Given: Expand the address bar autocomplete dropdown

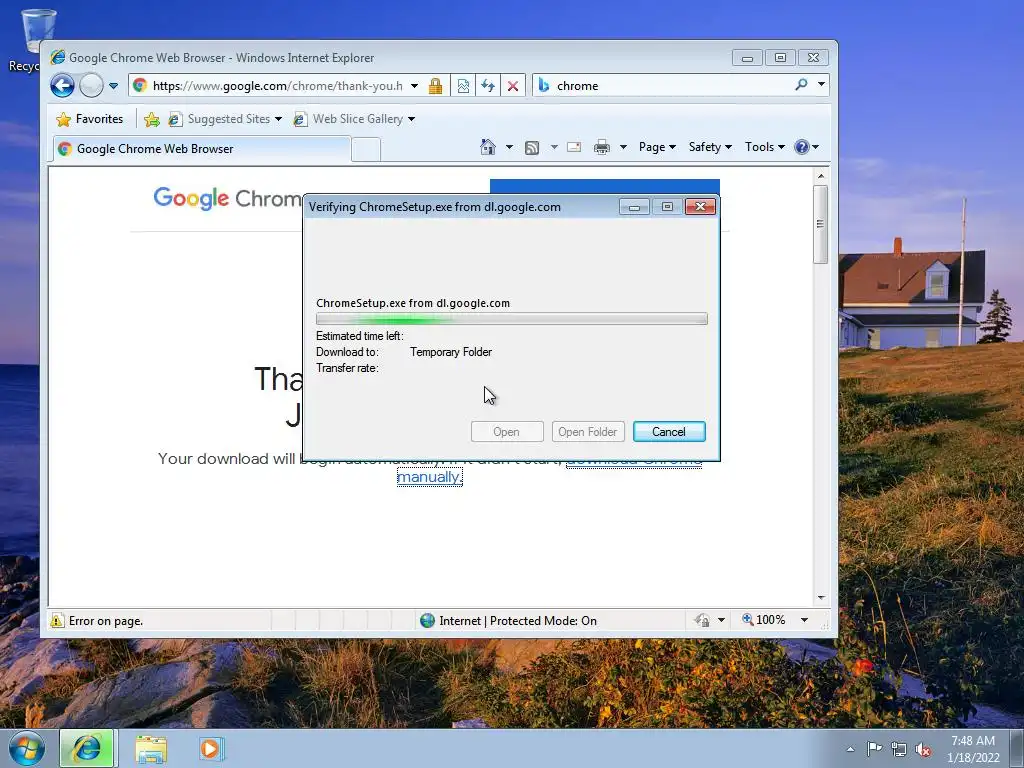Looking at the screenshot, I should 414,86.
